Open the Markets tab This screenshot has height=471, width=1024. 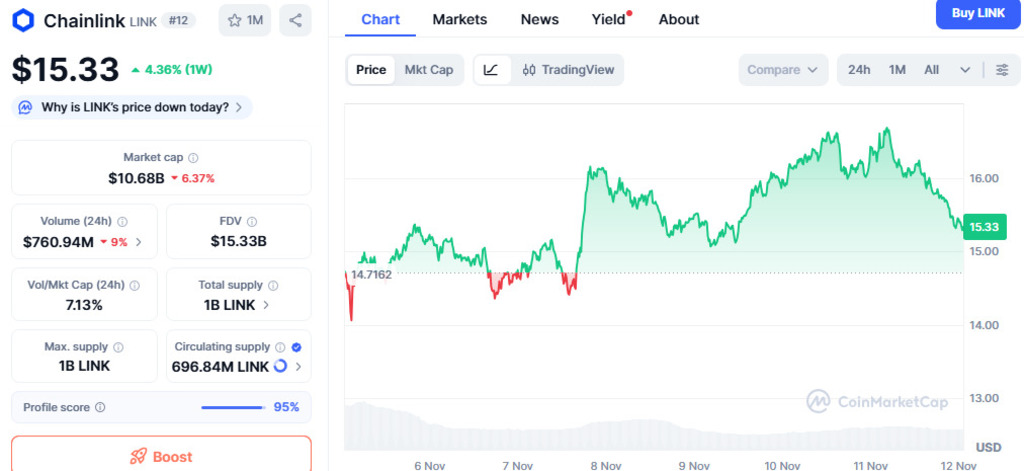pos(460,19)
